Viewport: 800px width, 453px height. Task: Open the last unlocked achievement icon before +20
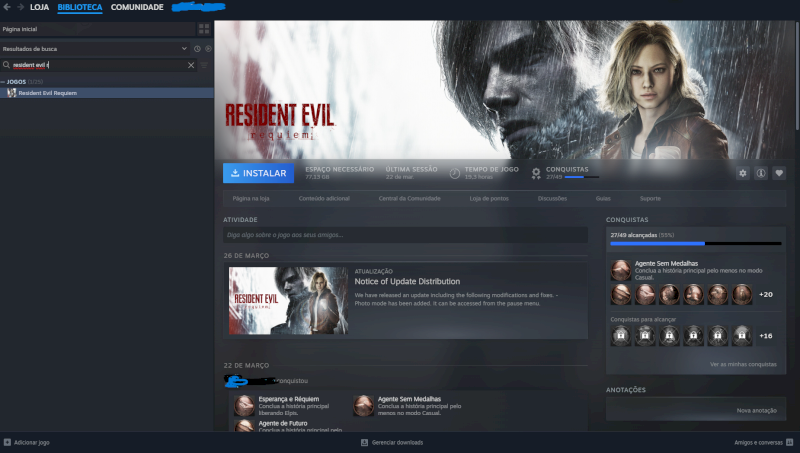click(742, 295)
